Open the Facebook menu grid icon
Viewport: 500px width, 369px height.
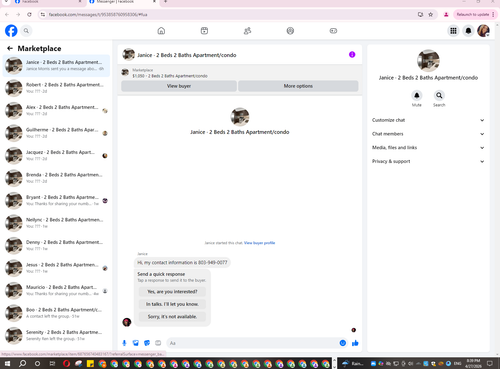(453, 31)
